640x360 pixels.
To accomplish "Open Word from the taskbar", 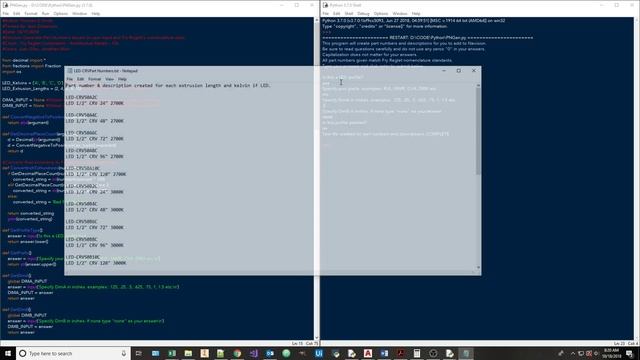I will [x=384, y=353].
